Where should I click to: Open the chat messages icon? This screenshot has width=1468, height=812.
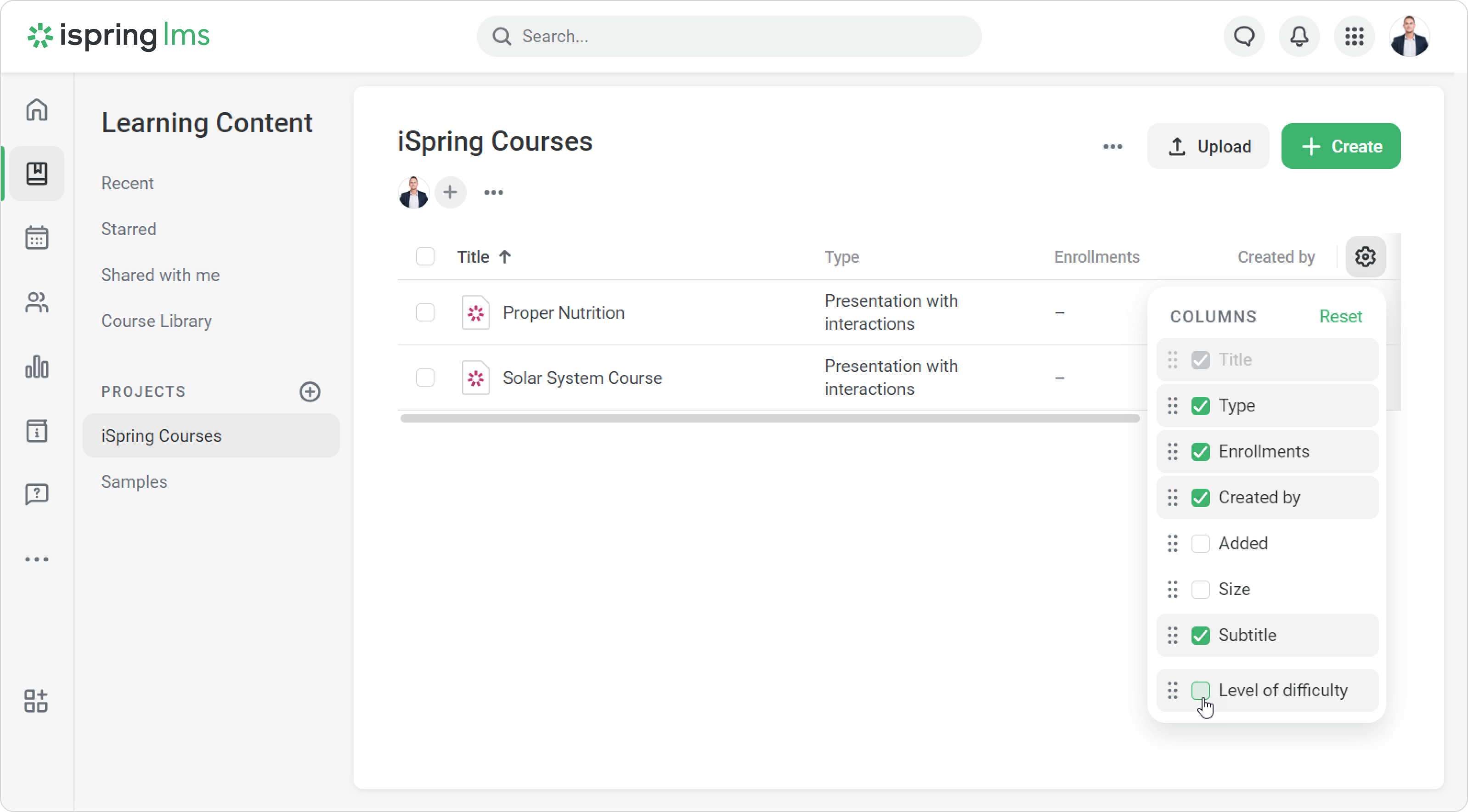coord(1244,36)
